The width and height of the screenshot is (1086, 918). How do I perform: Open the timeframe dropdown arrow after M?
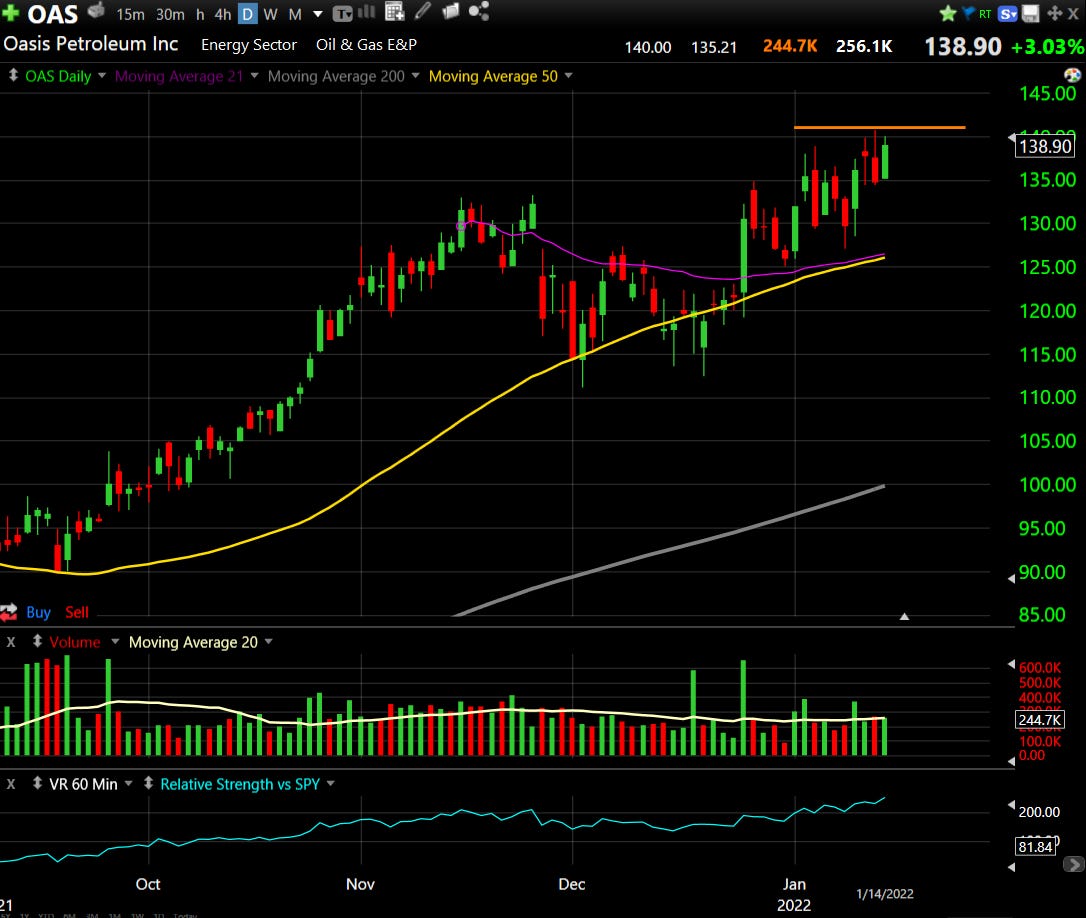pos(318,14)
